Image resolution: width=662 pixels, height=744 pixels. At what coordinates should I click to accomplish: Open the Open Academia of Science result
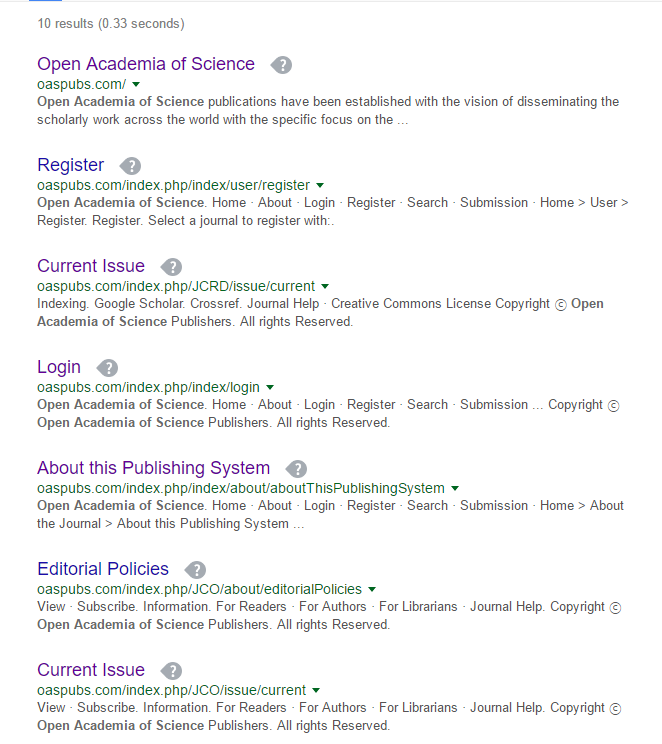point(146,64)
